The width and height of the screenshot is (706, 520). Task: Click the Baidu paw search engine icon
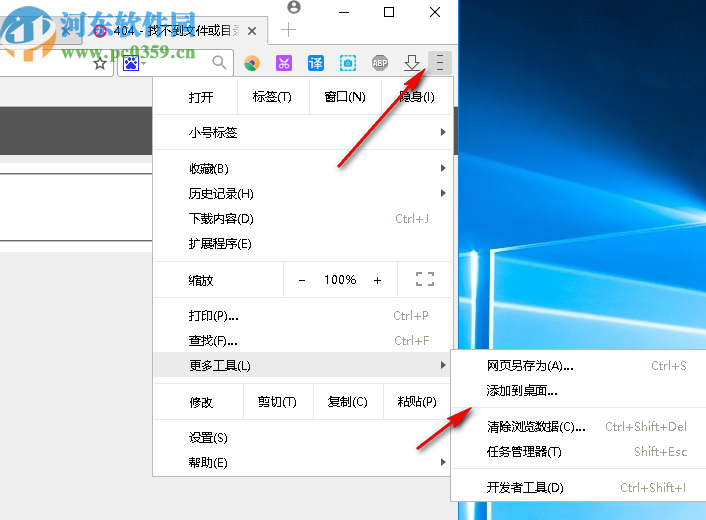tap(131, 63)
